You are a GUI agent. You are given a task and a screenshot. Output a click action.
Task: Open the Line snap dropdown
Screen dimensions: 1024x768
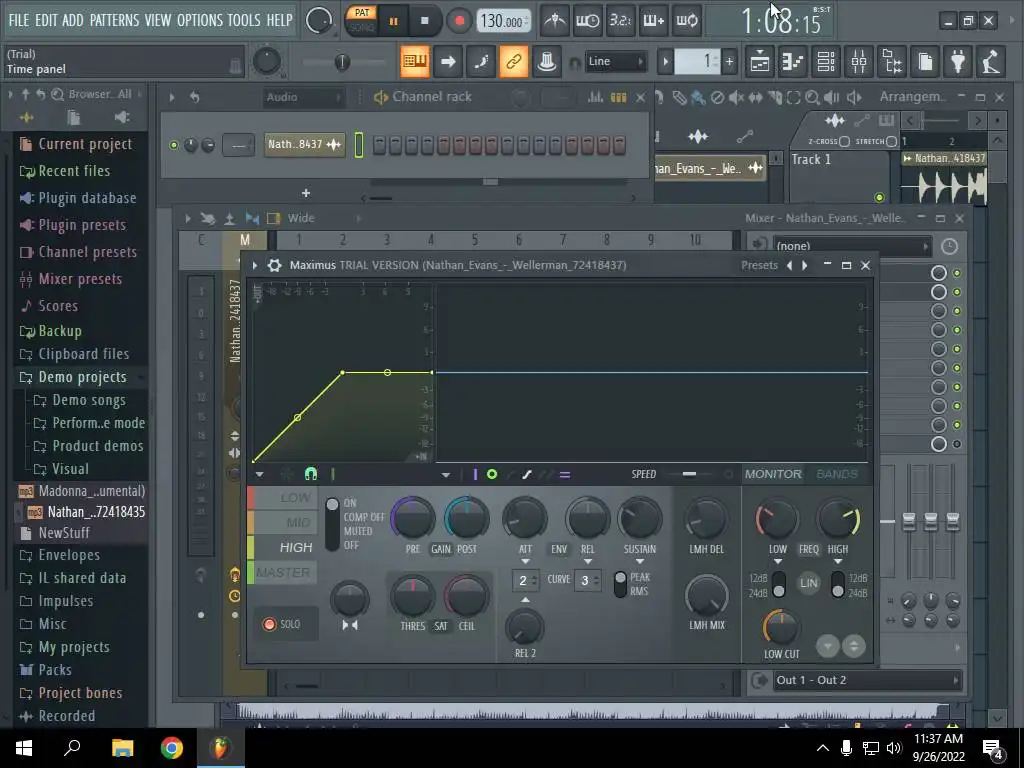click(x=616, y=62)
